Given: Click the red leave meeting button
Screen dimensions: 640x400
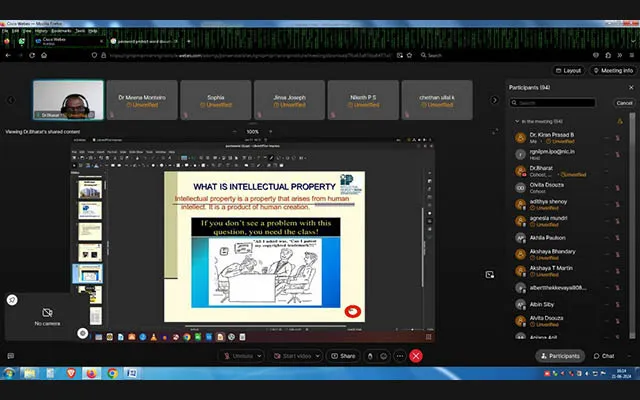Looking at the screenshot, I should pos(416,356).
